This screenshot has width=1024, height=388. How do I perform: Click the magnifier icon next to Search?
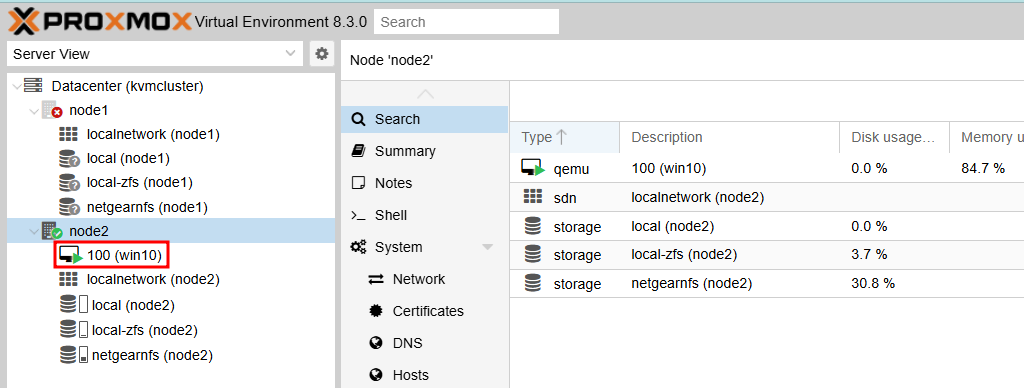coord(358,119)
